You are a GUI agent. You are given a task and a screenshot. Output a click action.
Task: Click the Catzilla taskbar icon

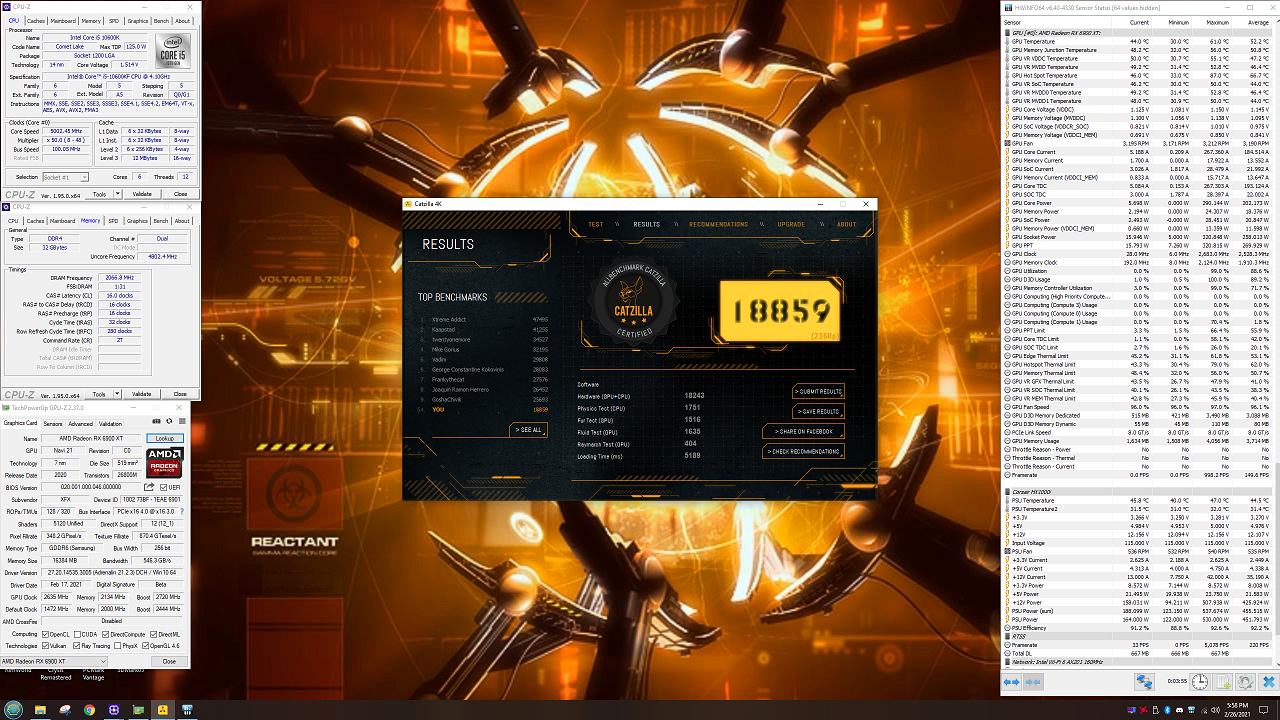[x=163, y=710]
